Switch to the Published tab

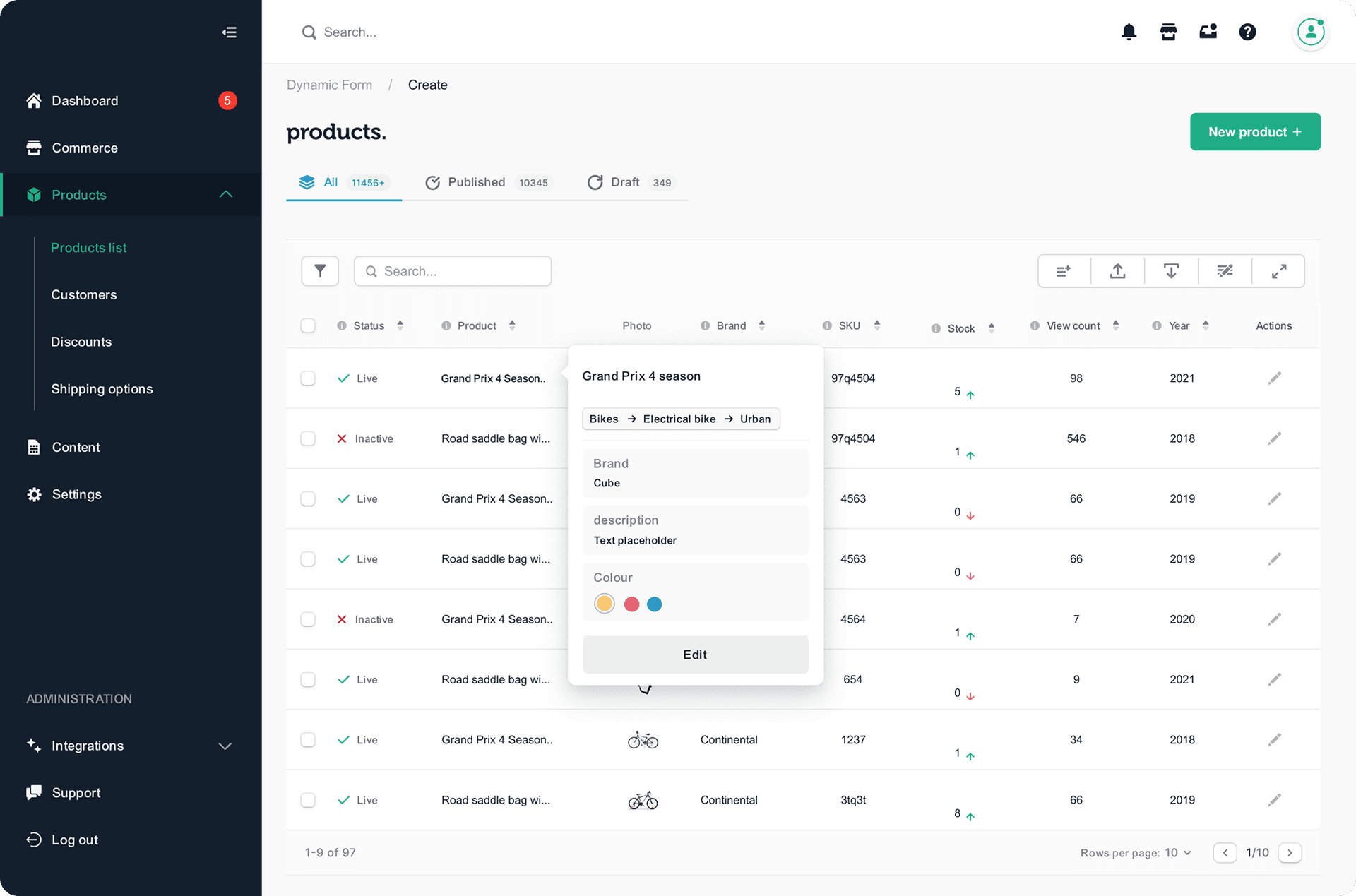click(x=476, y=182)
